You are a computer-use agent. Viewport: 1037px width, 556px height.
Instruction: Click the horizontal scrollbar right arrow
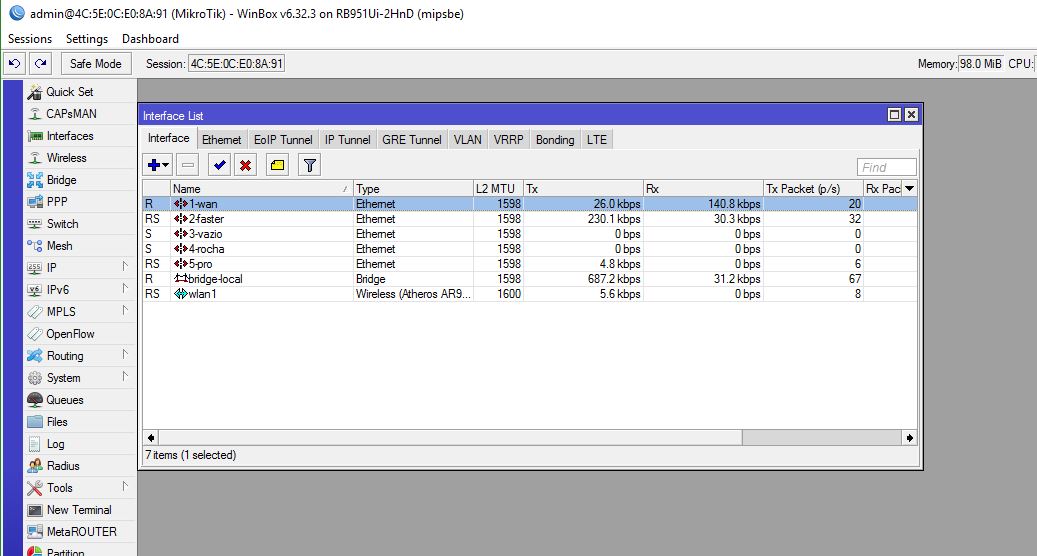coord(910,438)
